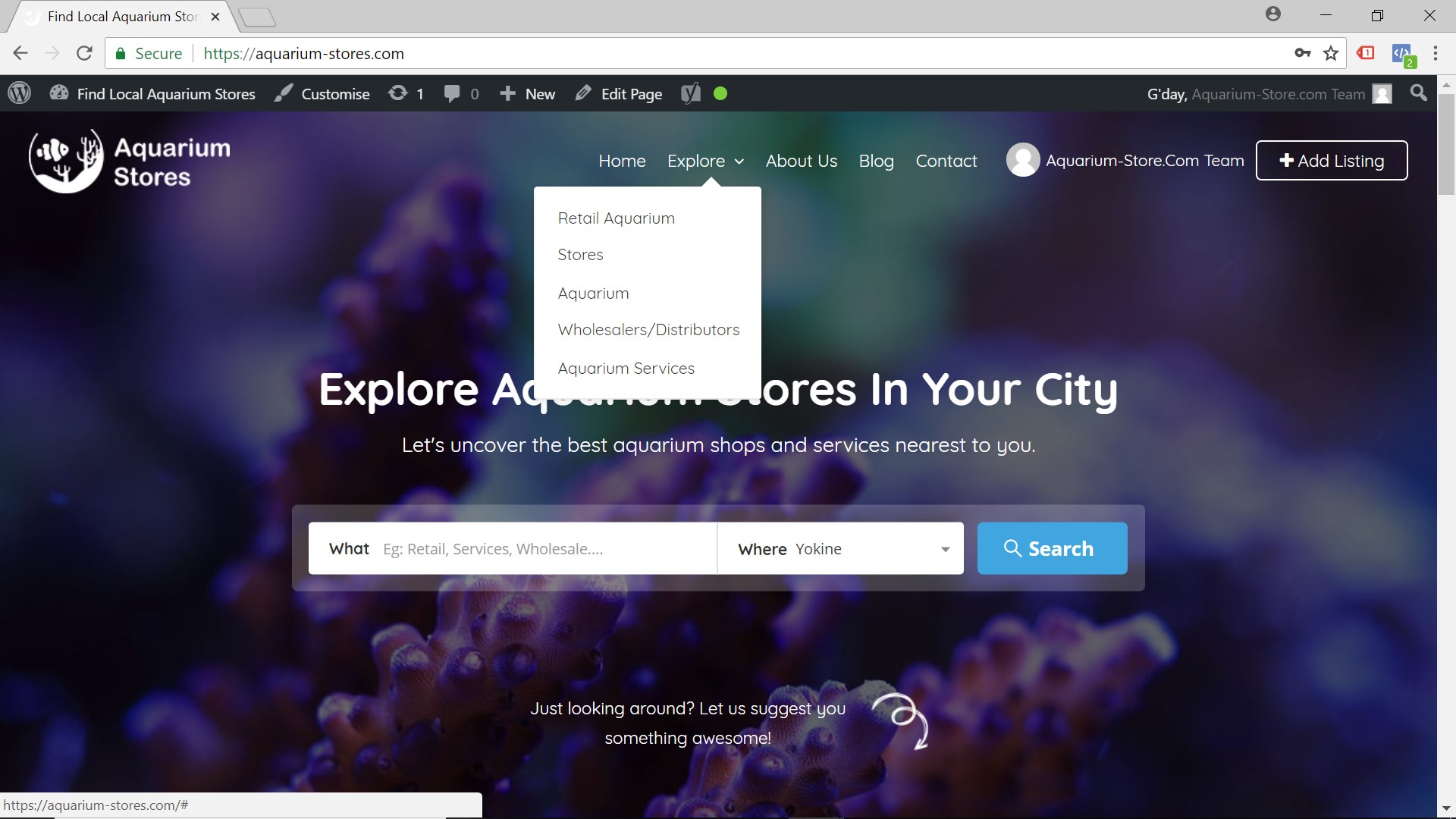Click the user profile account icon
1456x819 pixels.
click(1022, 160)
